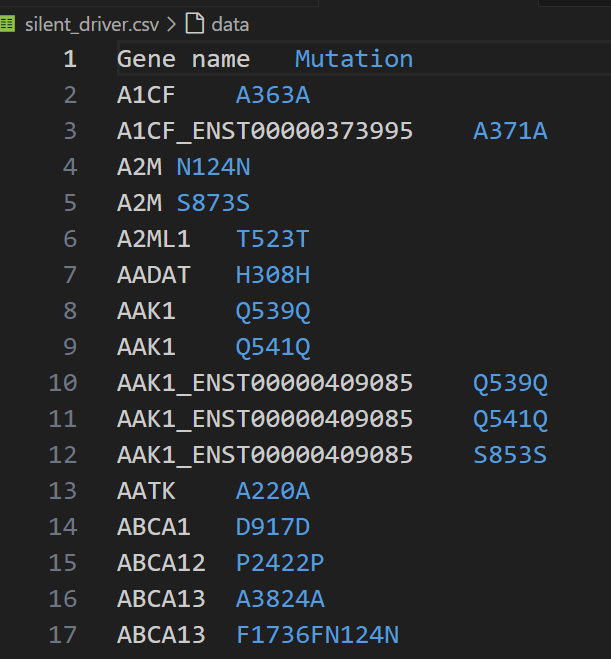The width and height of the screenshot is (611, 659).
Task: Click AAK1_ENST00000409085 on line 12
Action: pyautogui.click(x=265, y=455)
